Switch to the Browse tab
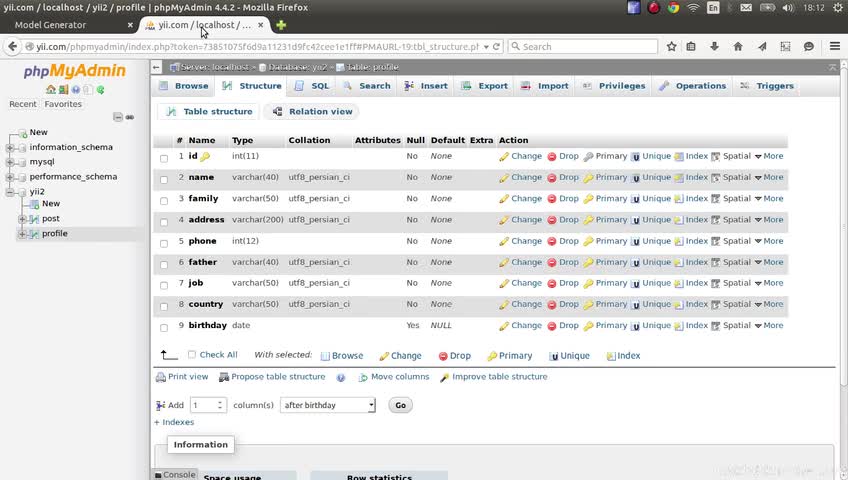 (183, 86)
